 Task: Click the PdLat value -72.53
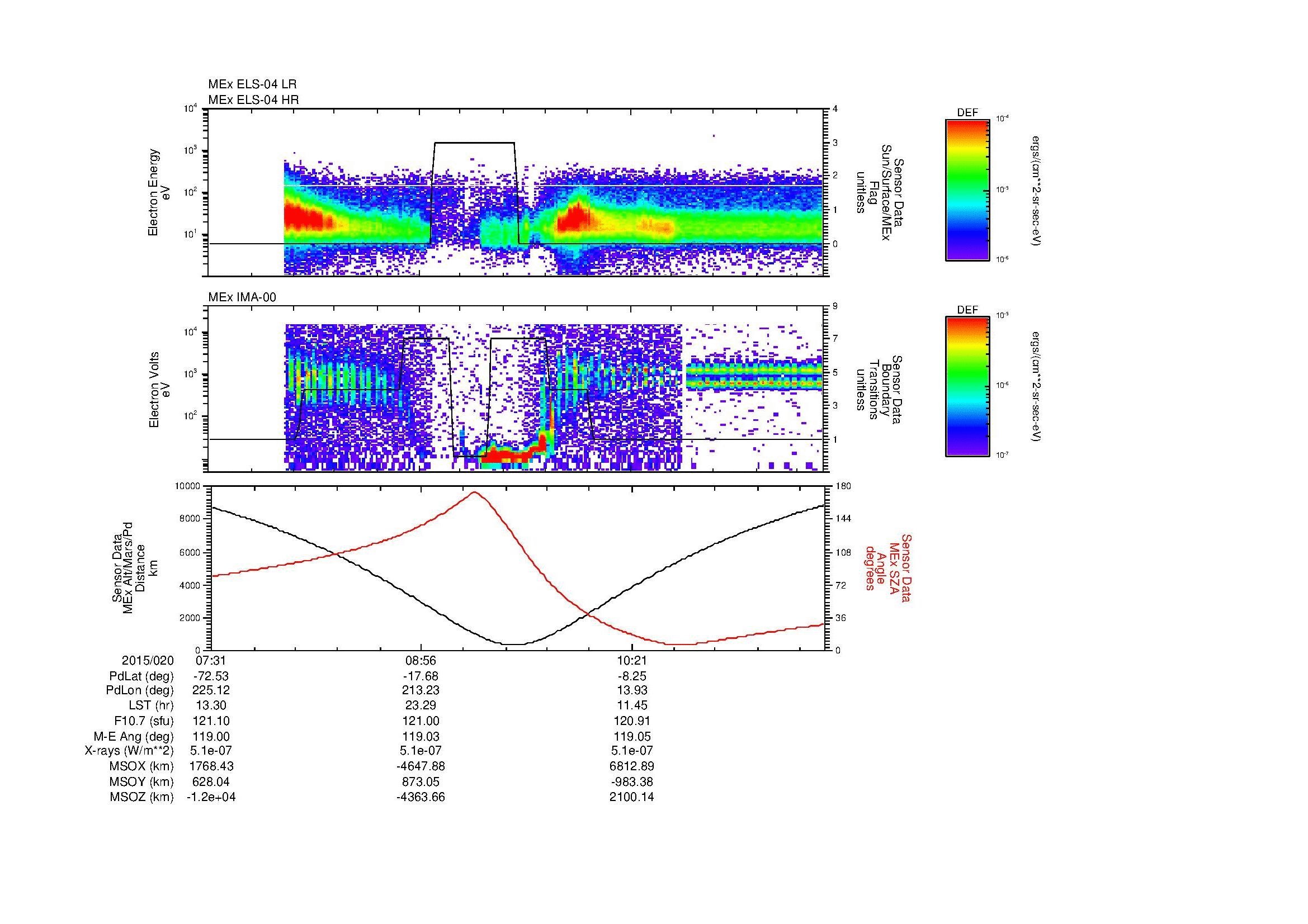(x=210, y=676)
